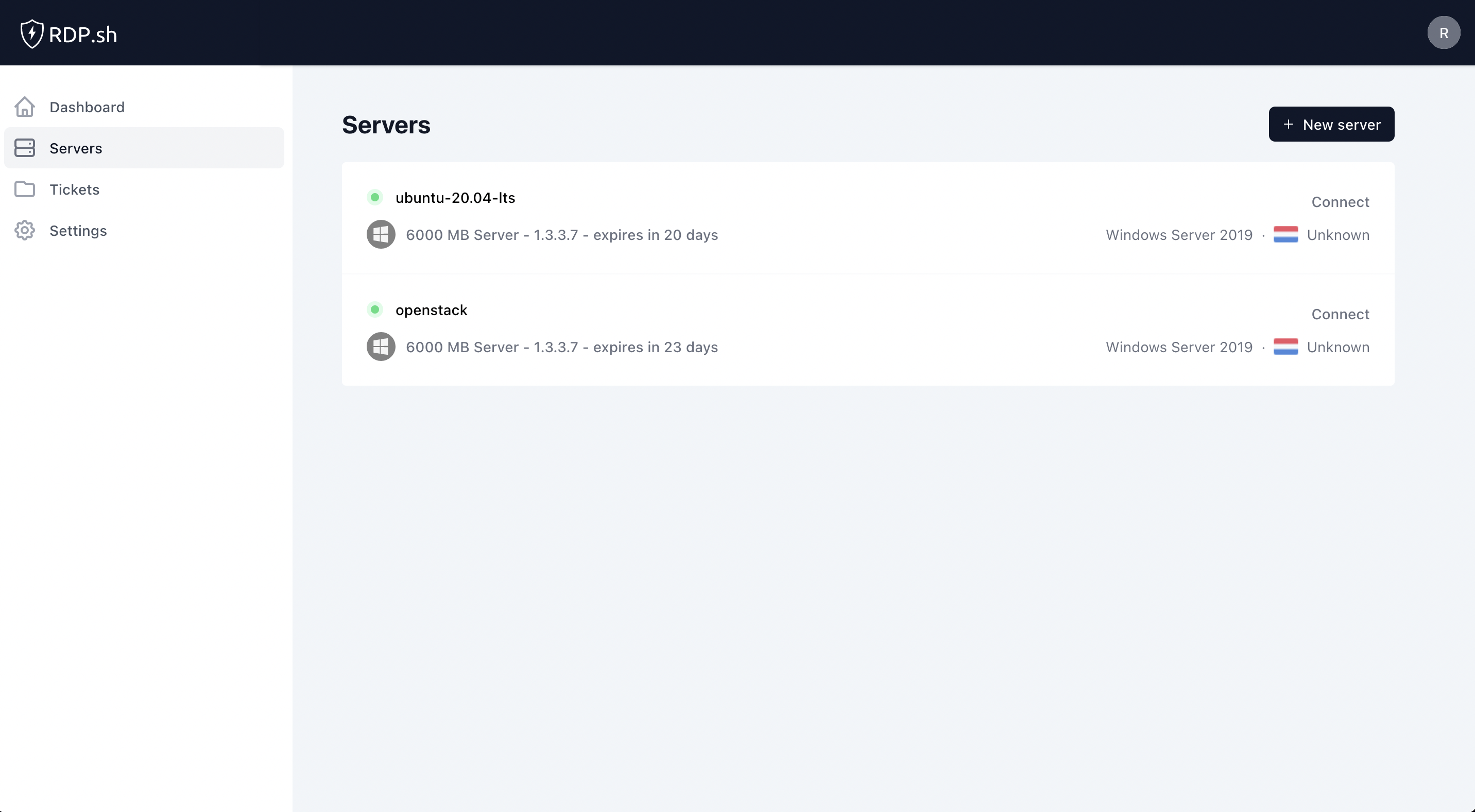Image resolution: width=1475 pixels, height=812 pixels.
Task: Click the Tickets folder icon
Action: 25,189
